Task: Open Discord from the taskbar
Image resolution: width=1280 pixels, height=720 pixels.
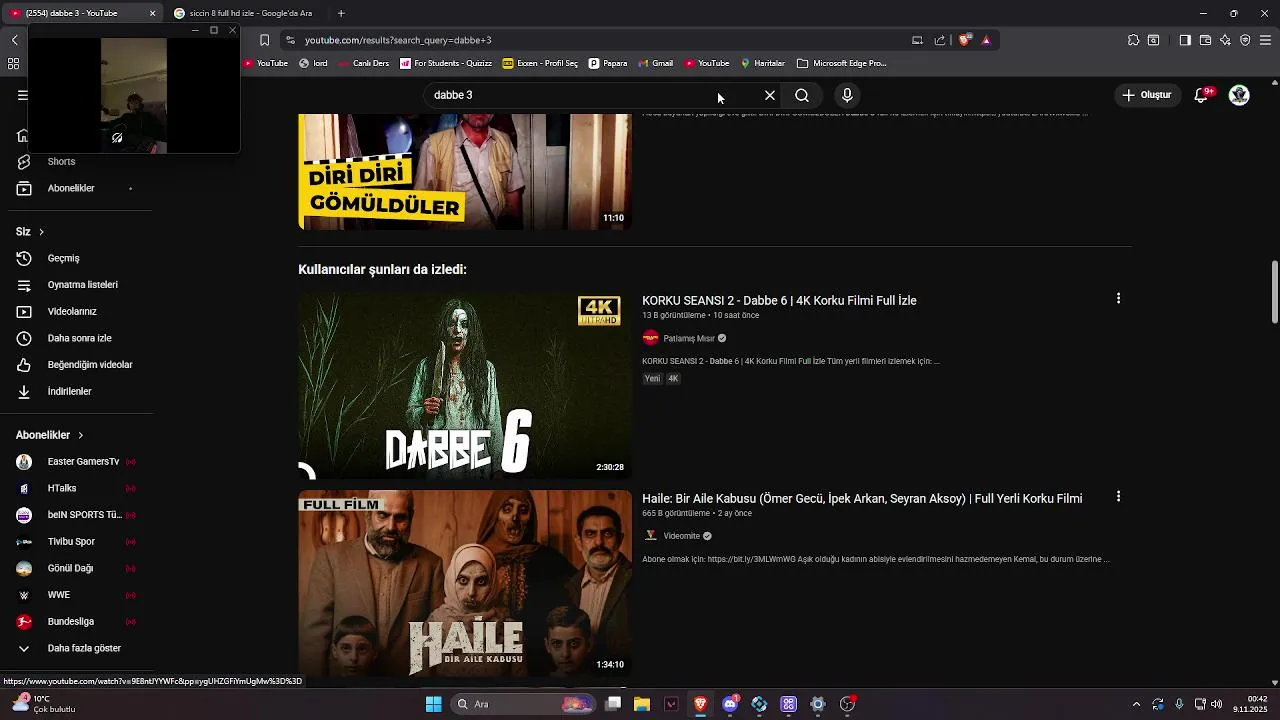Action: point(730,704)
